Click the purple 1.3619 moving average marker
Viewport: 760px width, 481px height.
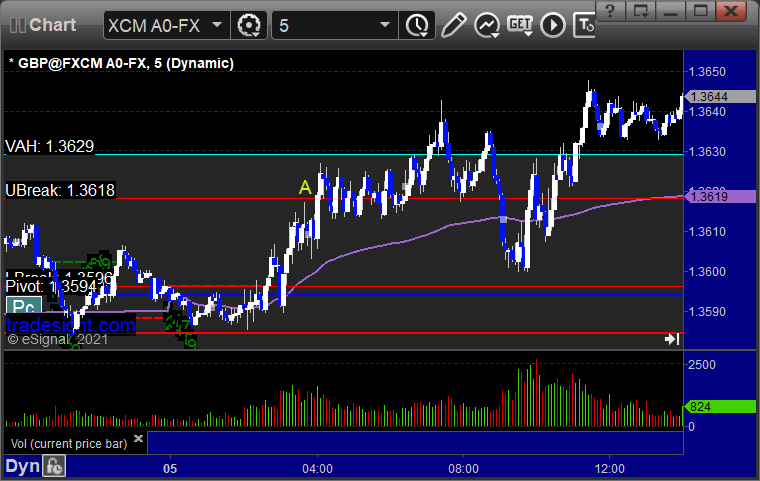coord(720,196)
